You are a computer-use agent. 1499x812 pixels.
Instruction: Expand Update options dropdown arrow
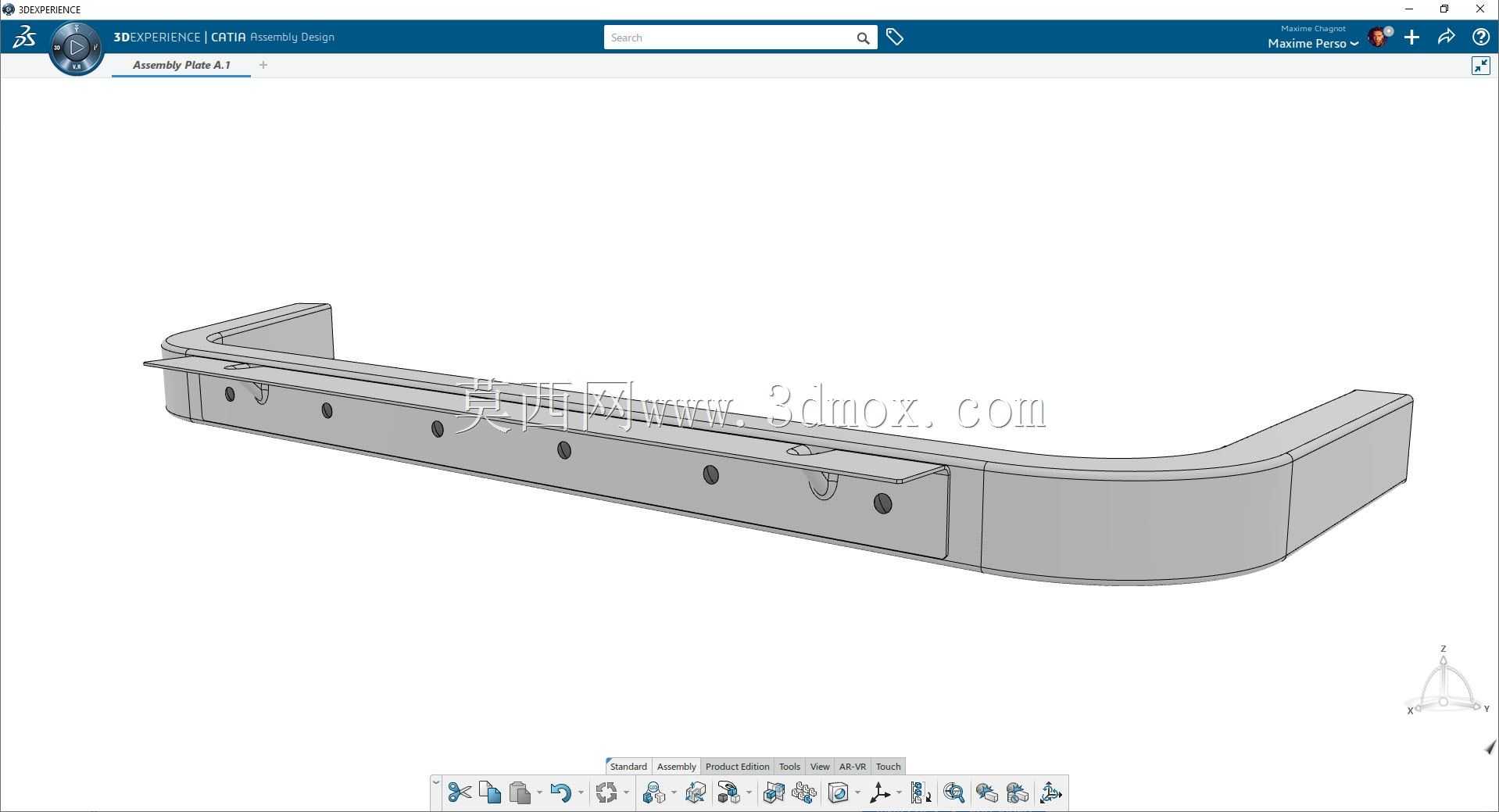tap(626, 793)
